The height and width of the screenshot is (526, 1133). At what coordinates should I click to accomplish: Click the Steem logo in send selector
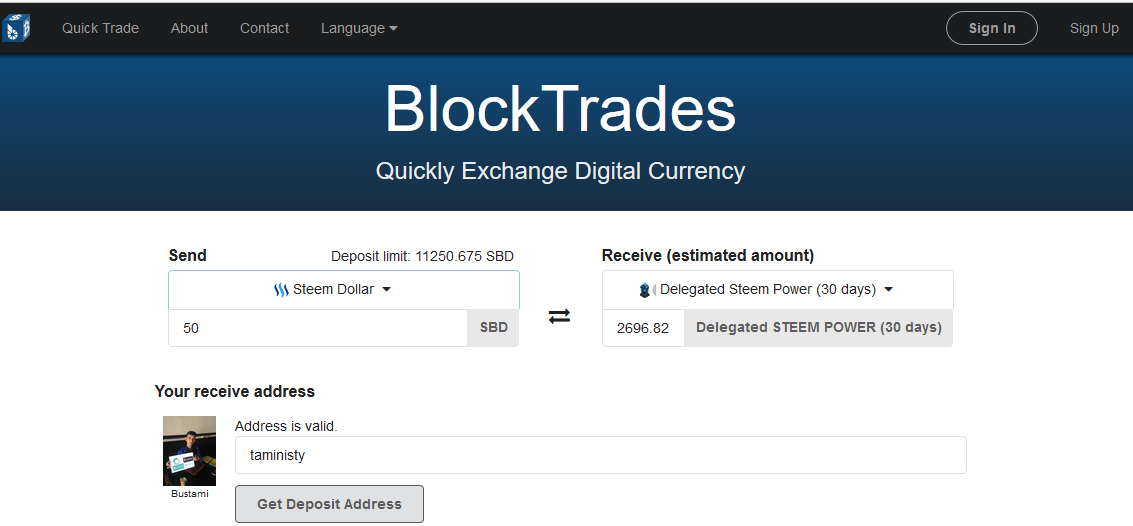point(281,290)
